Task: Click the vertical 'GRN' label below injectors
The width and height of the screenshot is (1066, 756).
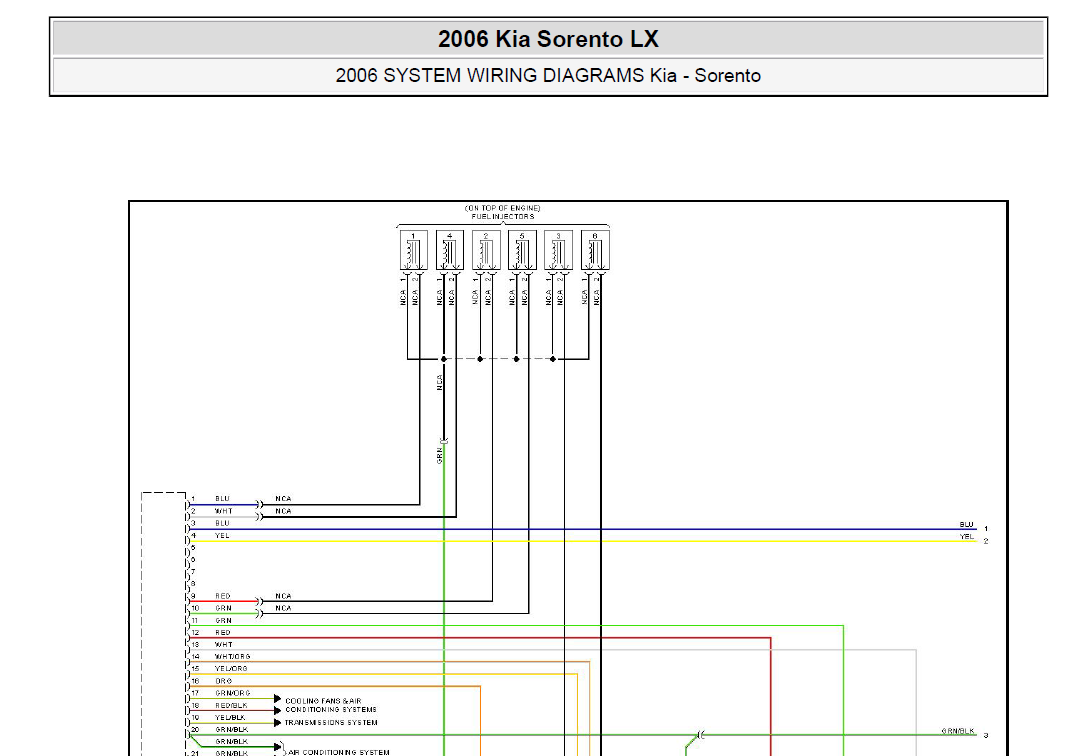Action: (x=440, y=456)
